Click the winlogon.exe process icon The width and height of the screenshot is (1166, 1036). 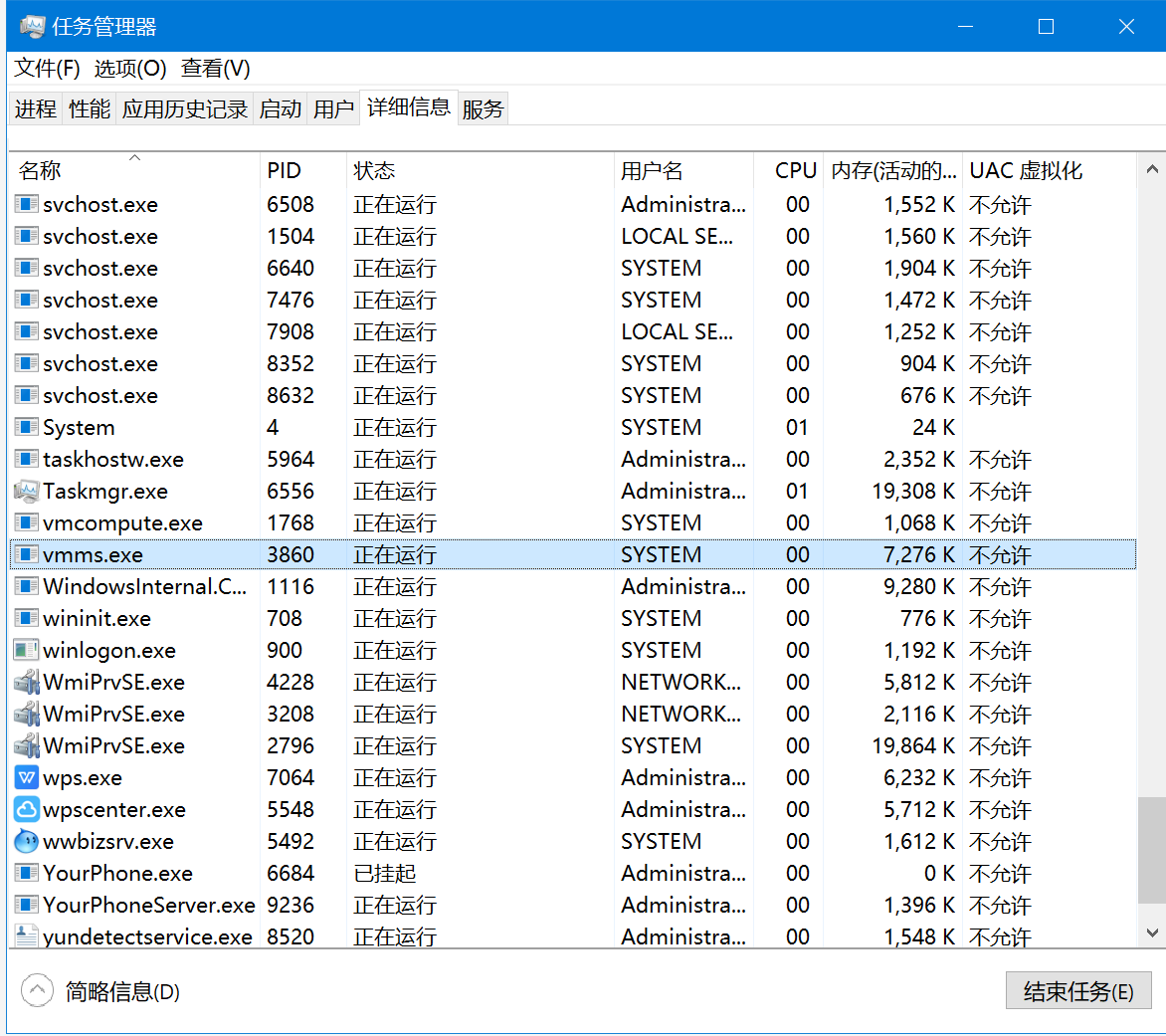[25, 650]
